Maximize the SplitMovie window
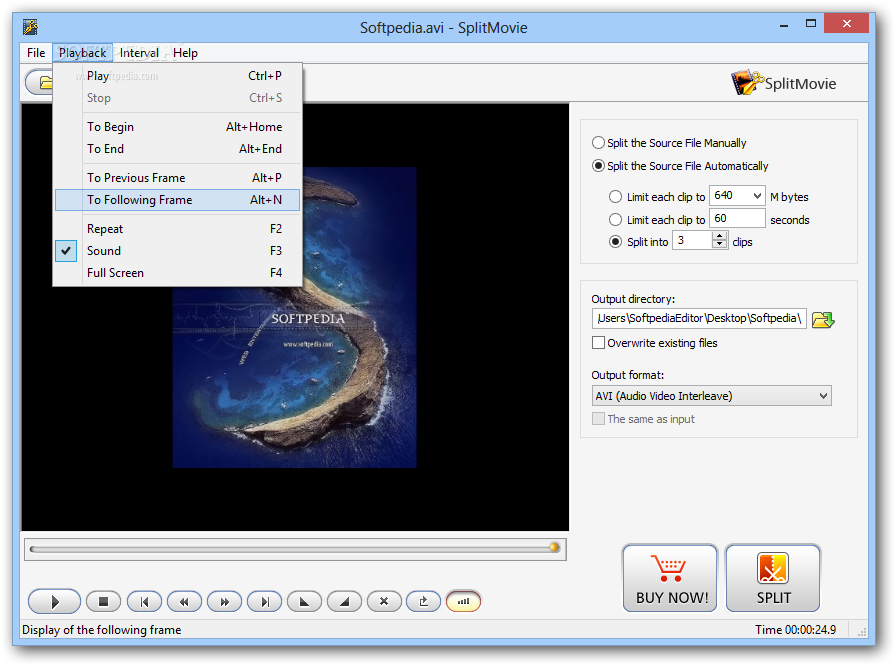Screen dimensions: 896x666 tap(810, 24)
